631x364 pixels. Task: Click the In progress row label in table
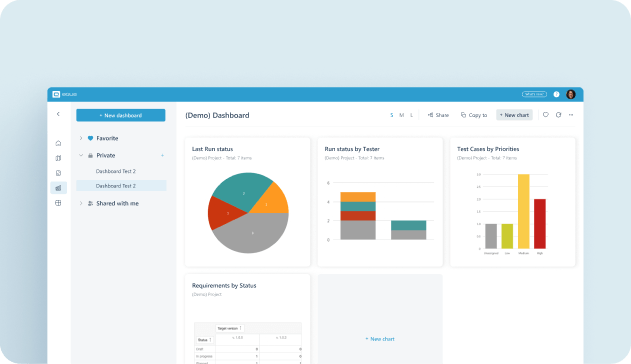pos(204,356)
